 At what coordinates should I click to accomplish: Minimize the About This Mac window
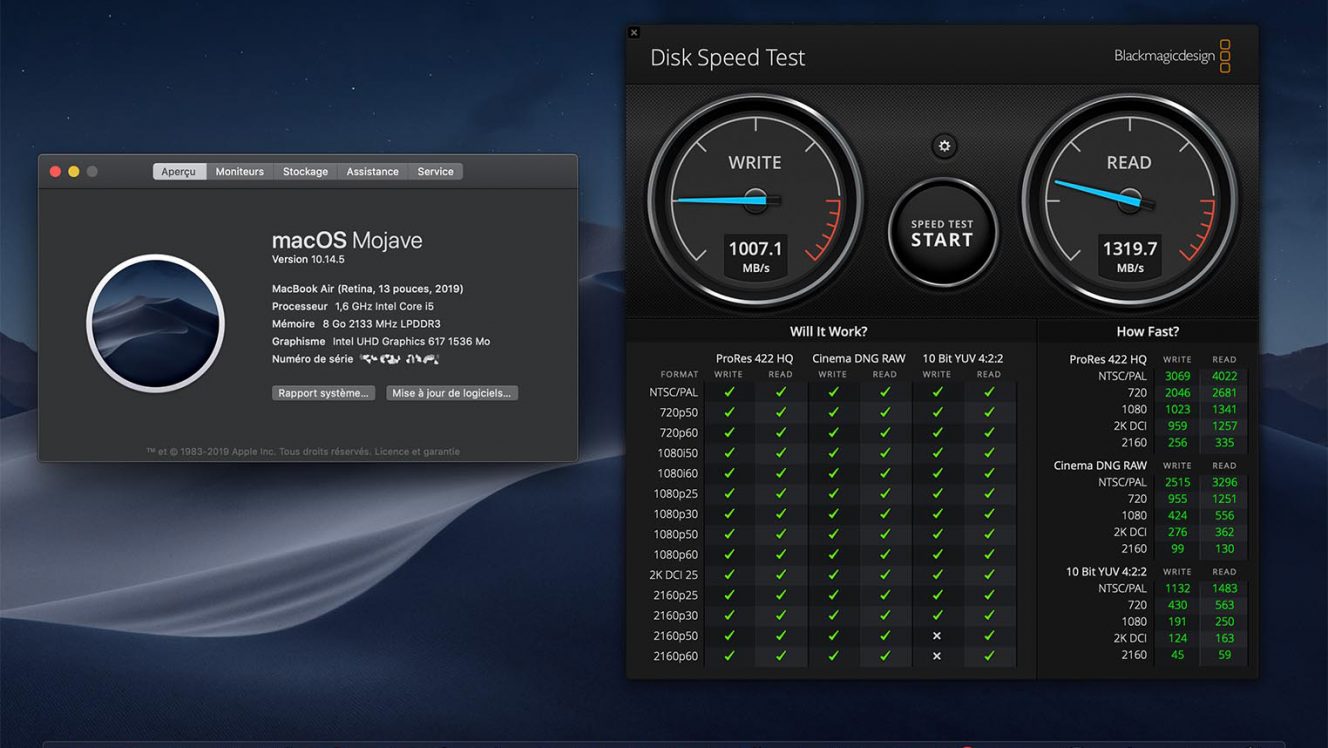point(73,172)
